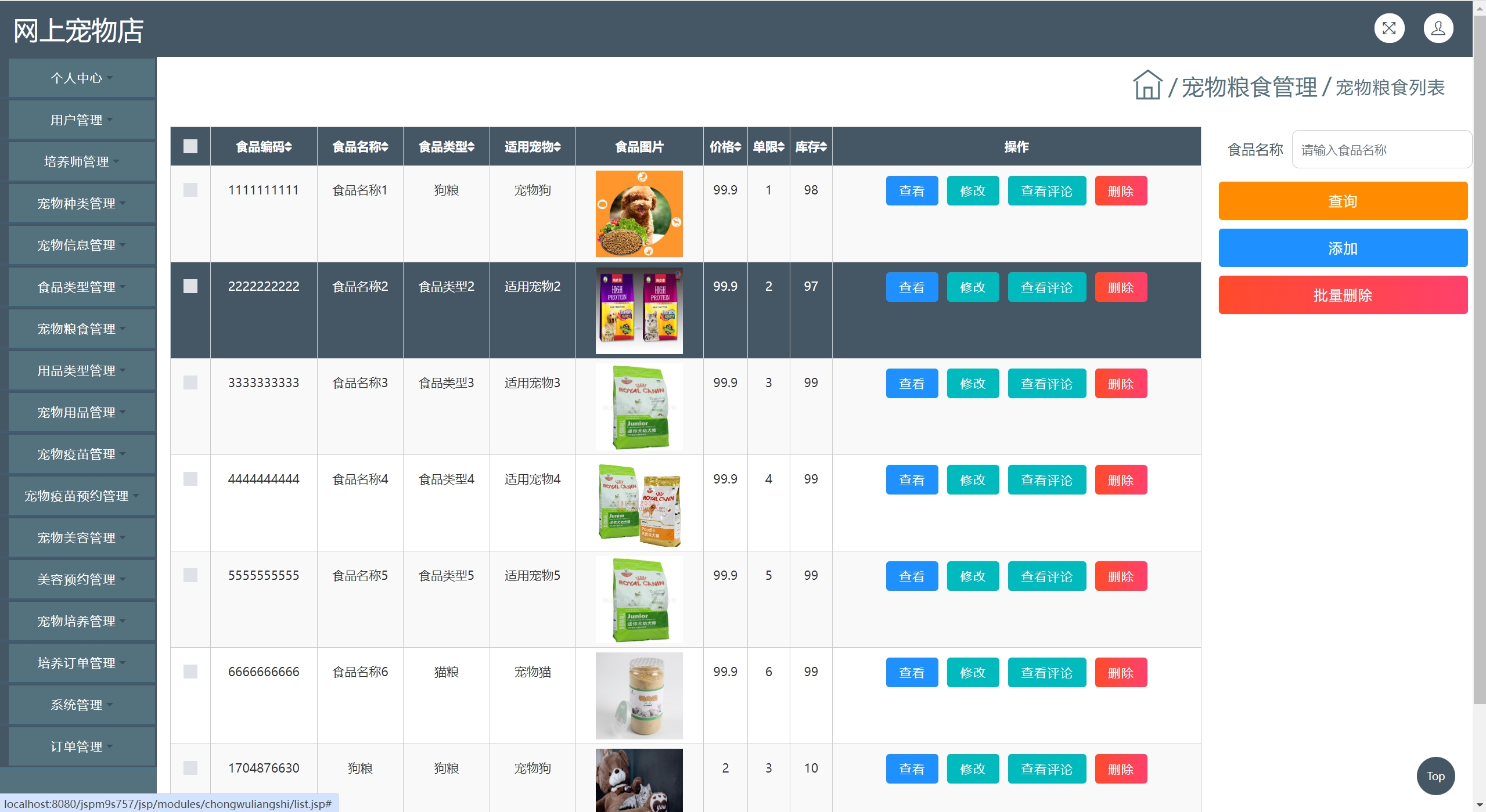Sort by 食品名称 column arrows
The width and height of the screenshot is (1486, 812).
coord(385,147)
